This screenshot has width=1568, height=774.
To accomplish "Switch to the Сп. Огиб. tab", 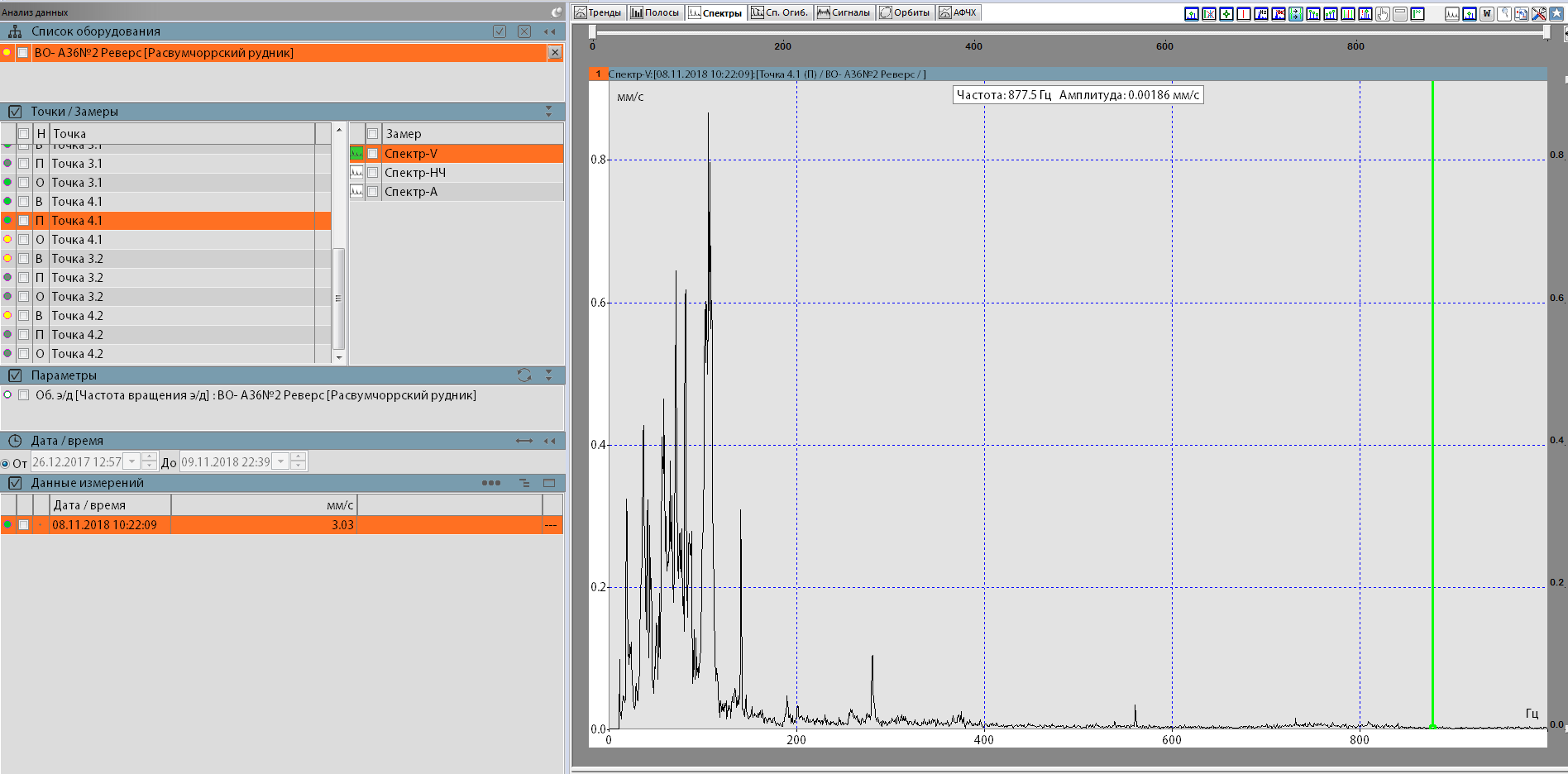I will (x=779, y=12).
